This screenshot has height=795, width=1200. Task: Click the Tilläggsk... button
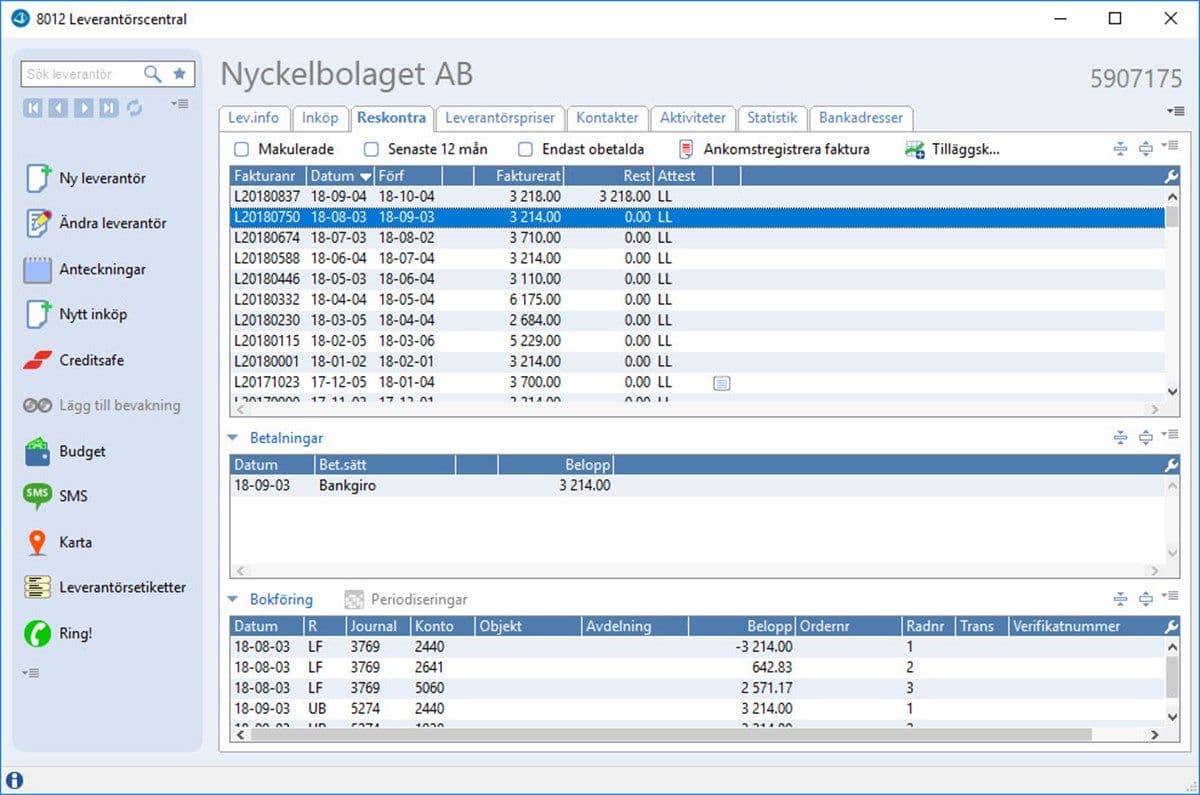click(x=952, y=149)
